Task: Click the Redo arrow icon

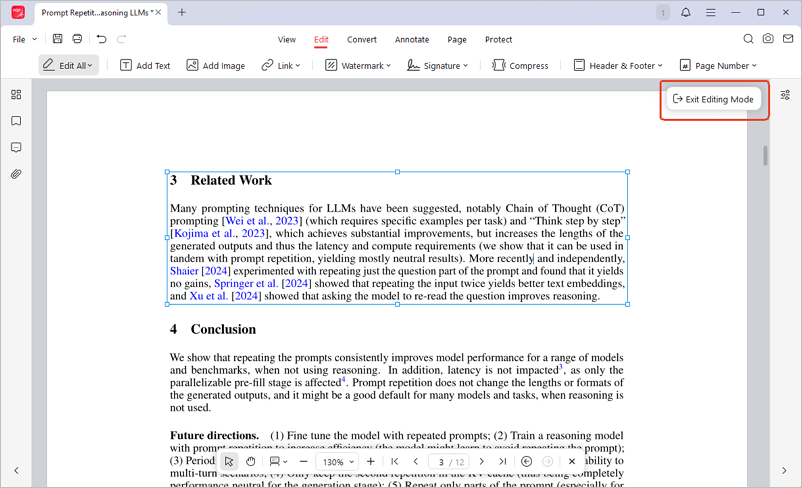Action: (121, 39)
